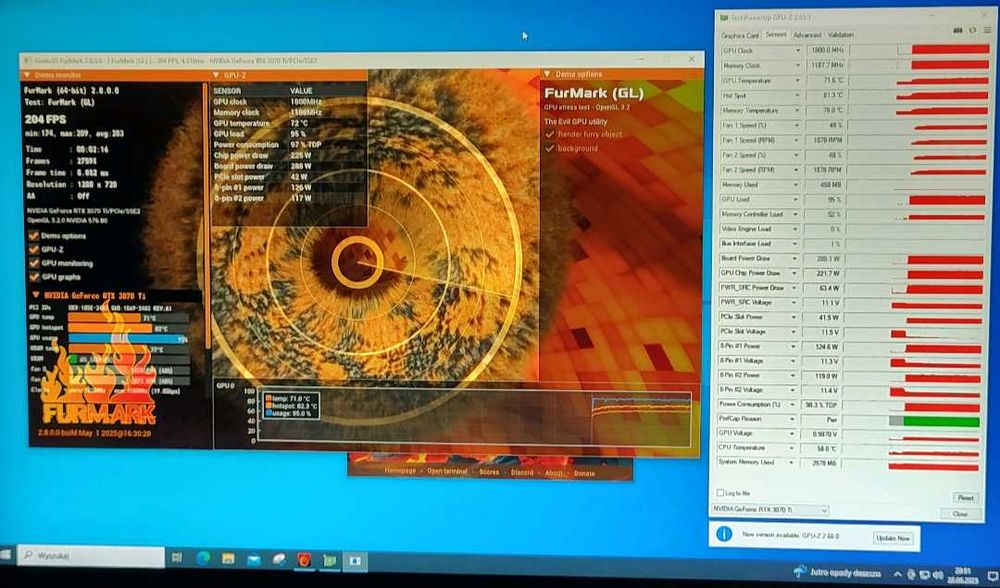The height and width of the screenshot is (588, 1000).
Task: Close the FurMark window
Action: click(692, 59)
